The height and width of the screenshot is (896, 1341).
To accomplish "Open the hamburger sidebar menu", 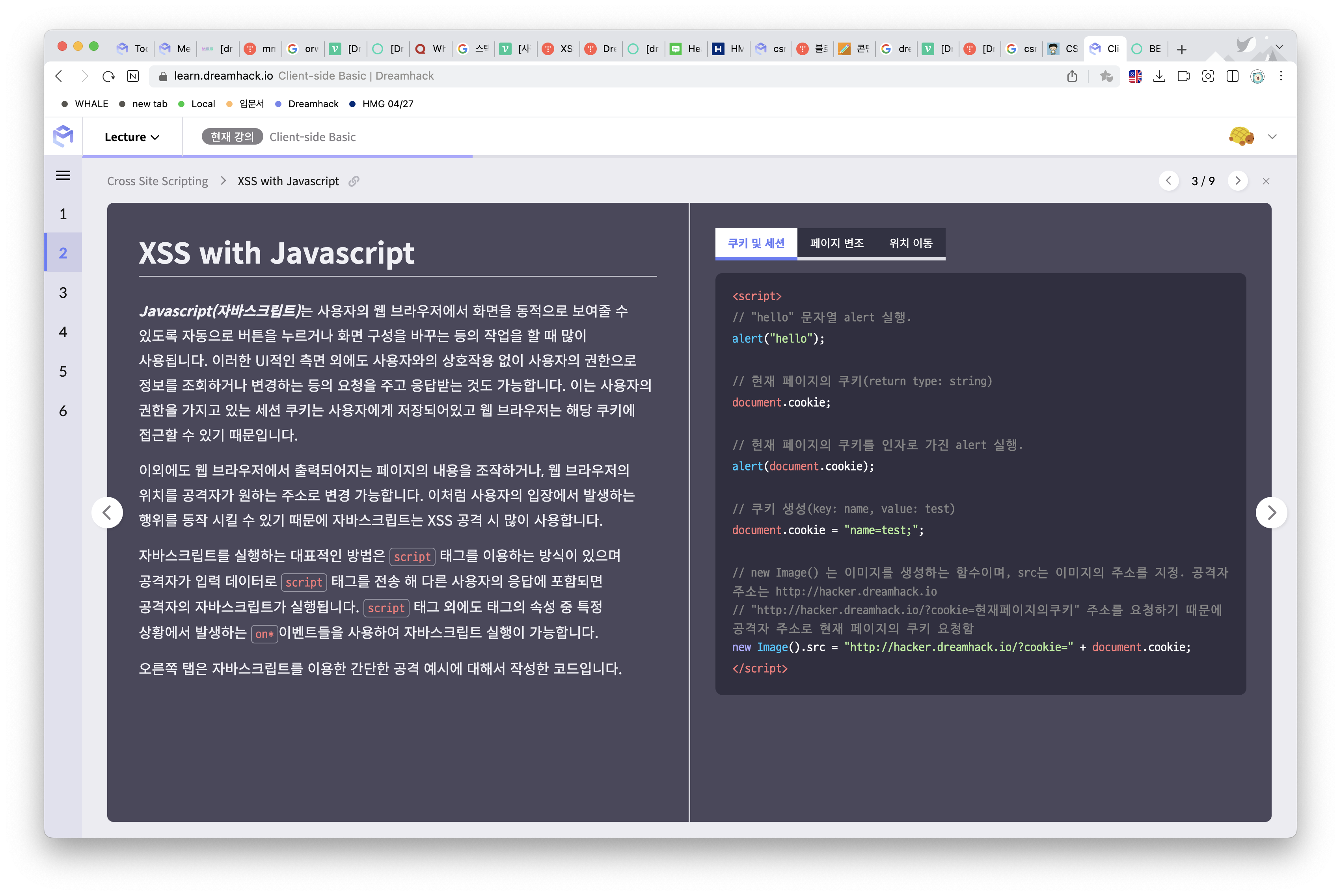I will 63,175.
